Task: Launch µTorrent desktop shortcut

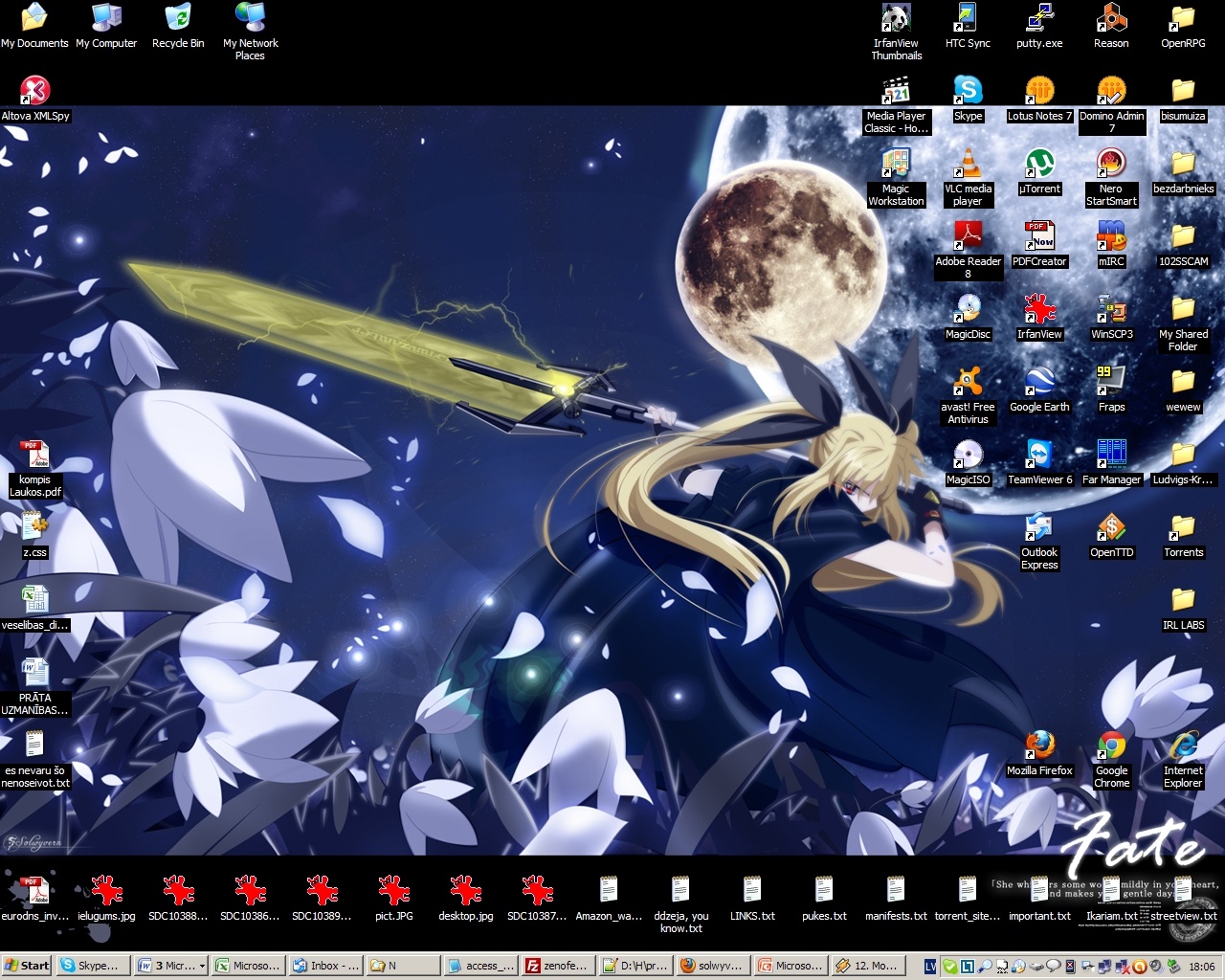Action: (1039, 171)
